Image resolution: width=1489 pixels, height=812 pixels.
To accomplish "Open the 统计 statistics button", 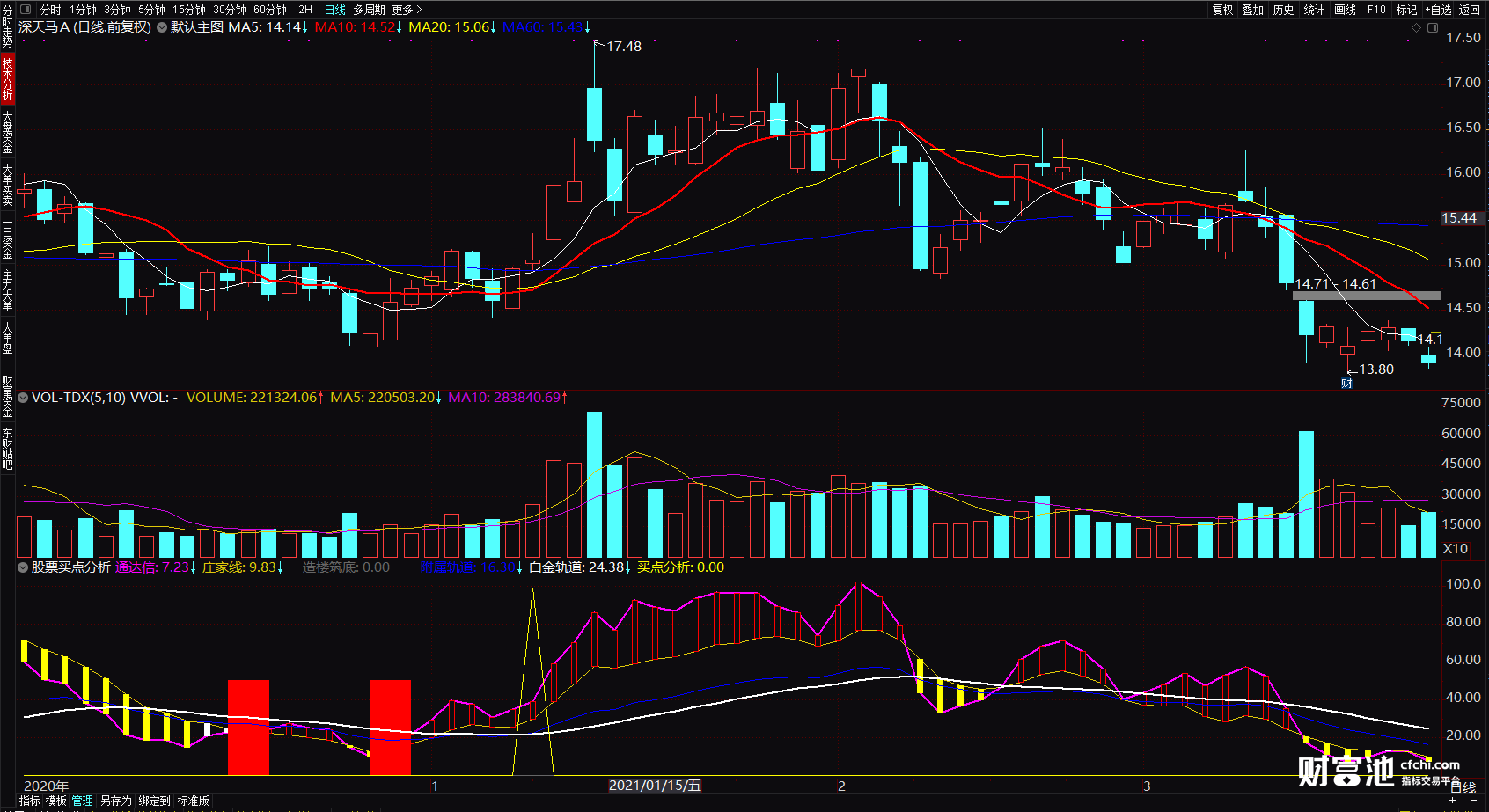I will click(1315, 10).
